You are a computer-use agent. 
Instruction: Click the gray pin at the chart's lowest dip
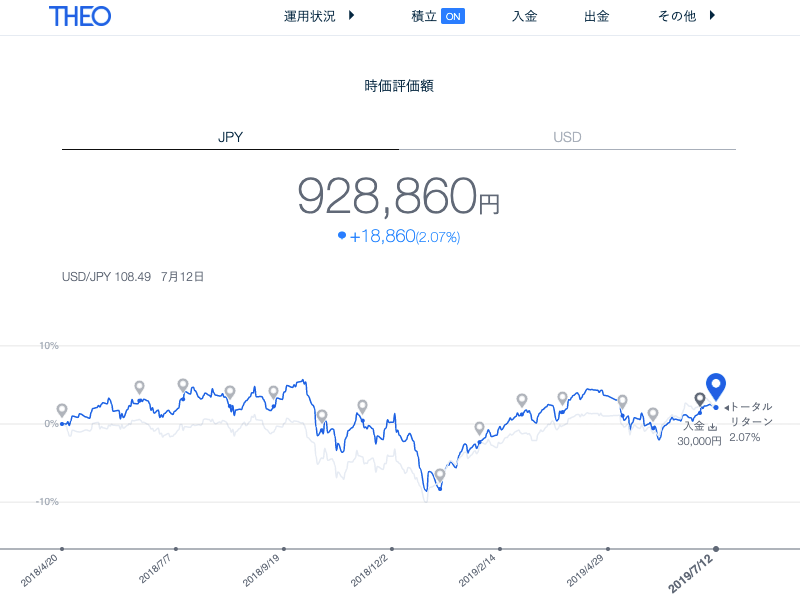coord(439,475)
